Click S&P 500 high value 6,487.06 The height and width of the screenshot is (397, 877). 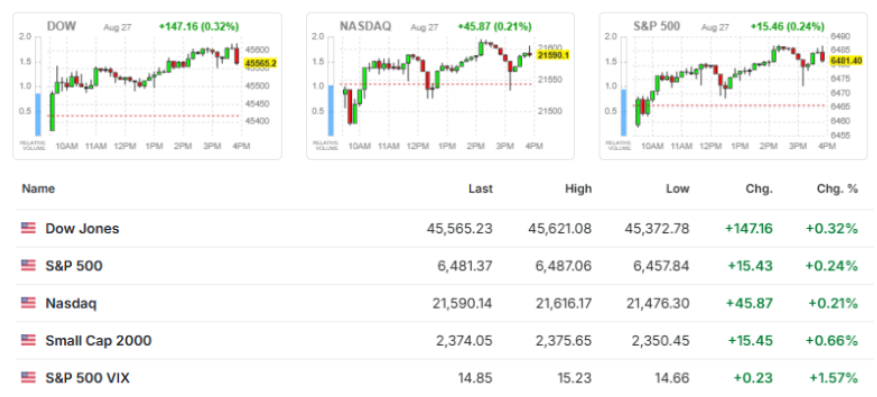click(564, 266)
